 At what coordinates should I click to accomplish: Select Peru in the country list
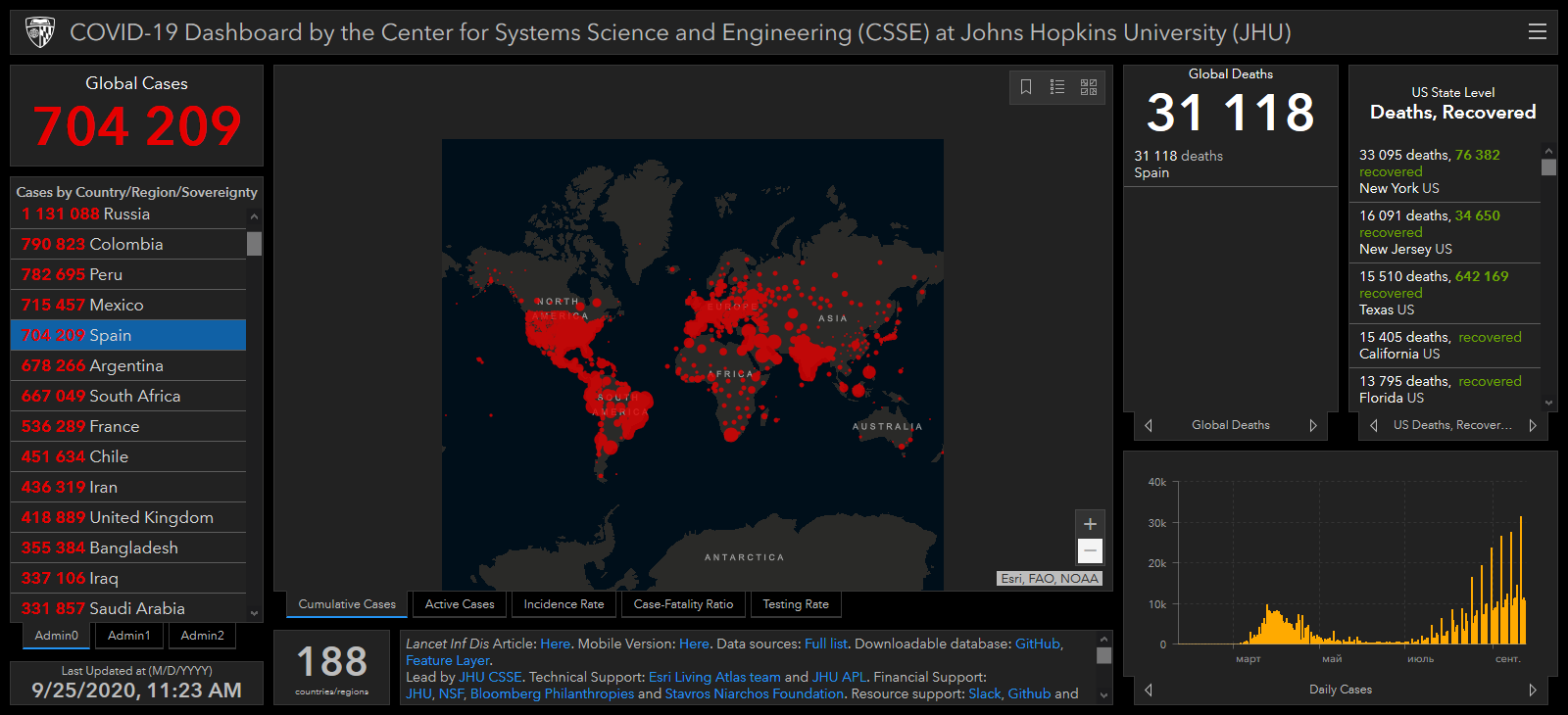[x=128, y=274]
